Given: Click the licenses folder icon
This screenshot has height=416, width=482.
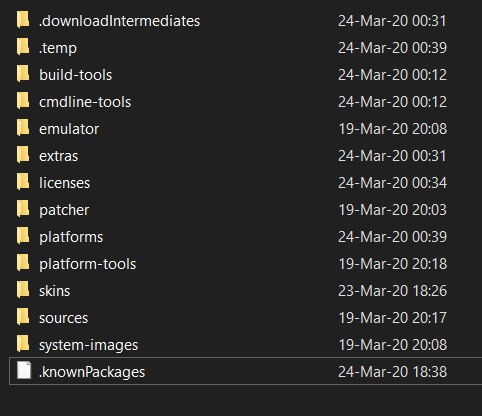Looking at the screenshot, I should [x=23, y=181].
